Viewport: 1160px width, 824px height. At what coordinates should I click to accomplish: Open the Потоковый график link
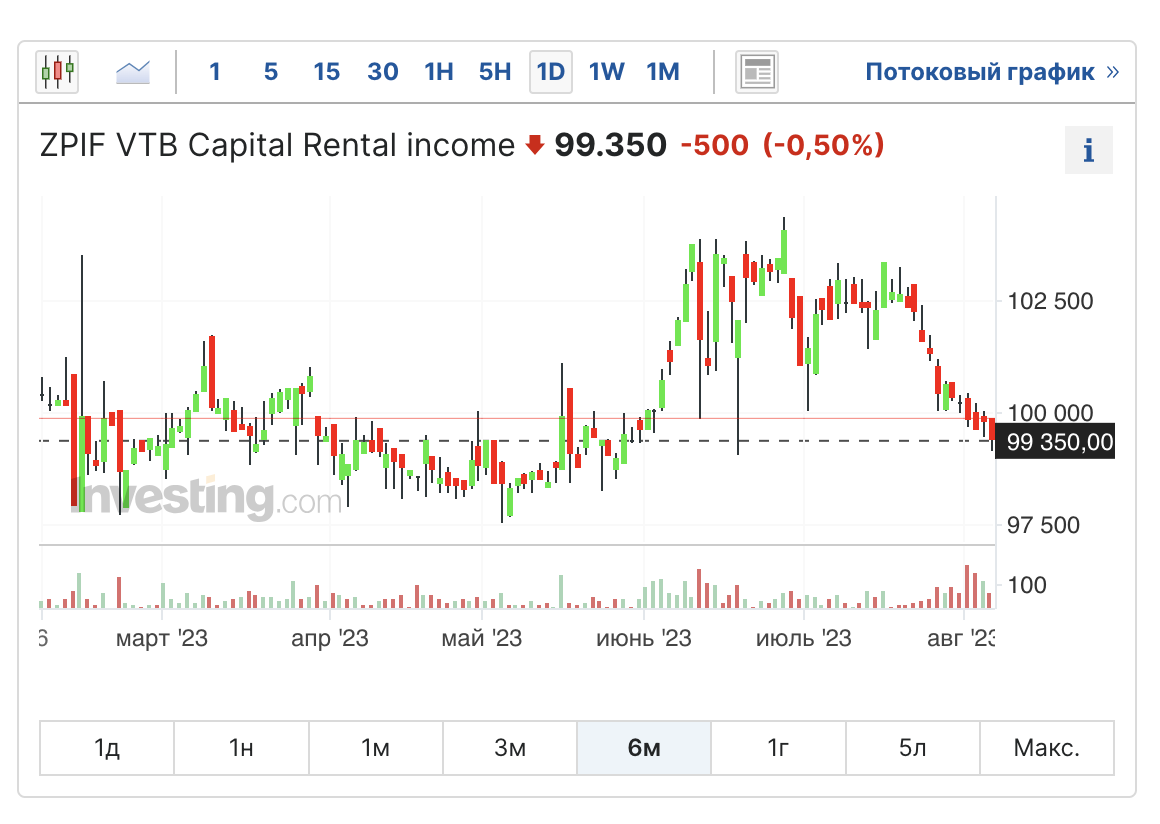pos(991,72)
